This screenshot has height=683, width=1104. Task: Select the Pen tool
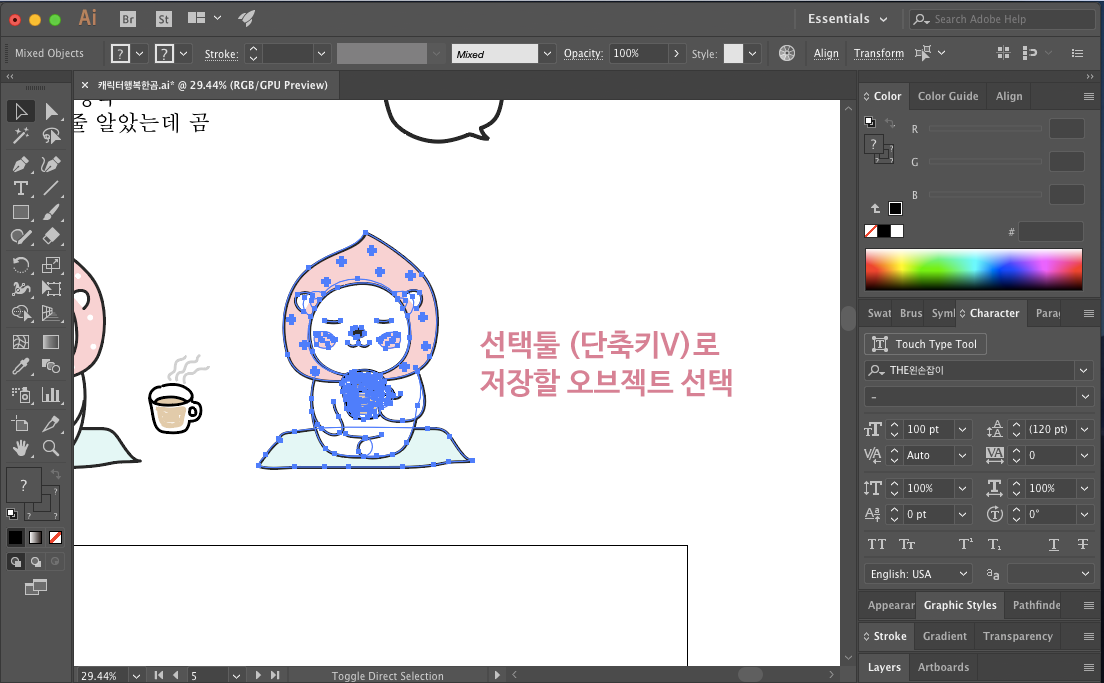click(x=20, y=164)
